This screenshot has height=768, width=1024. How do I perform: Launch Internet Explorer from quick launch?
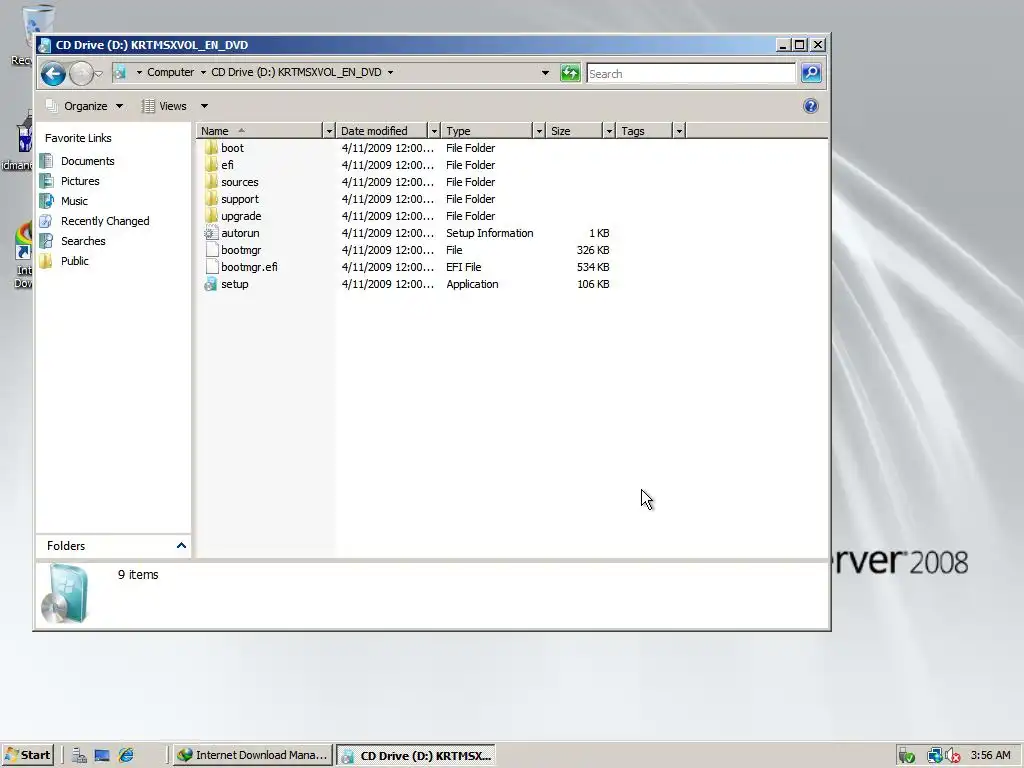[x=126, y=755]
